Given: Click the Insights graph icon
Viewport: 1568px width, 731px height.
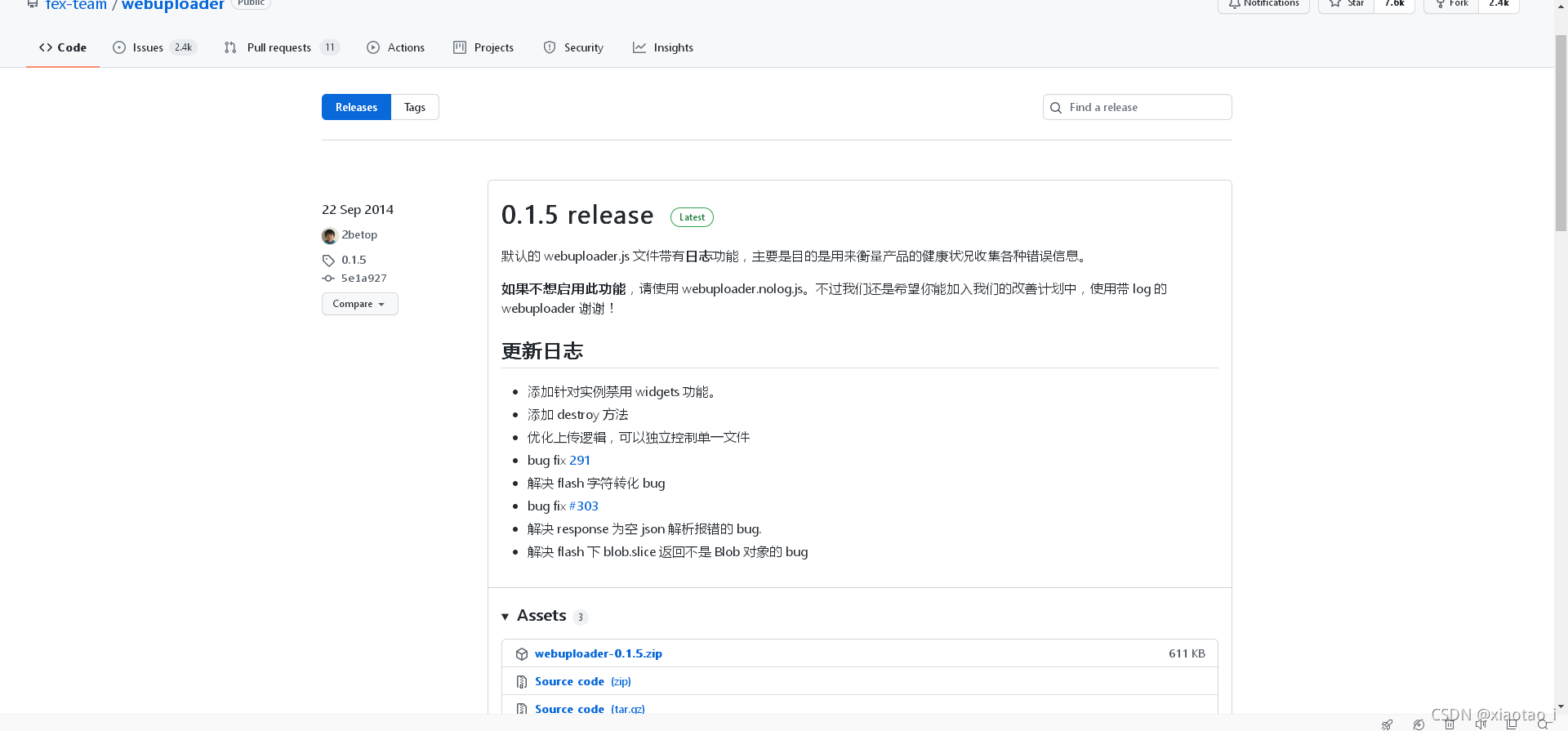Looking at the screenshot, I should (639, 47).
